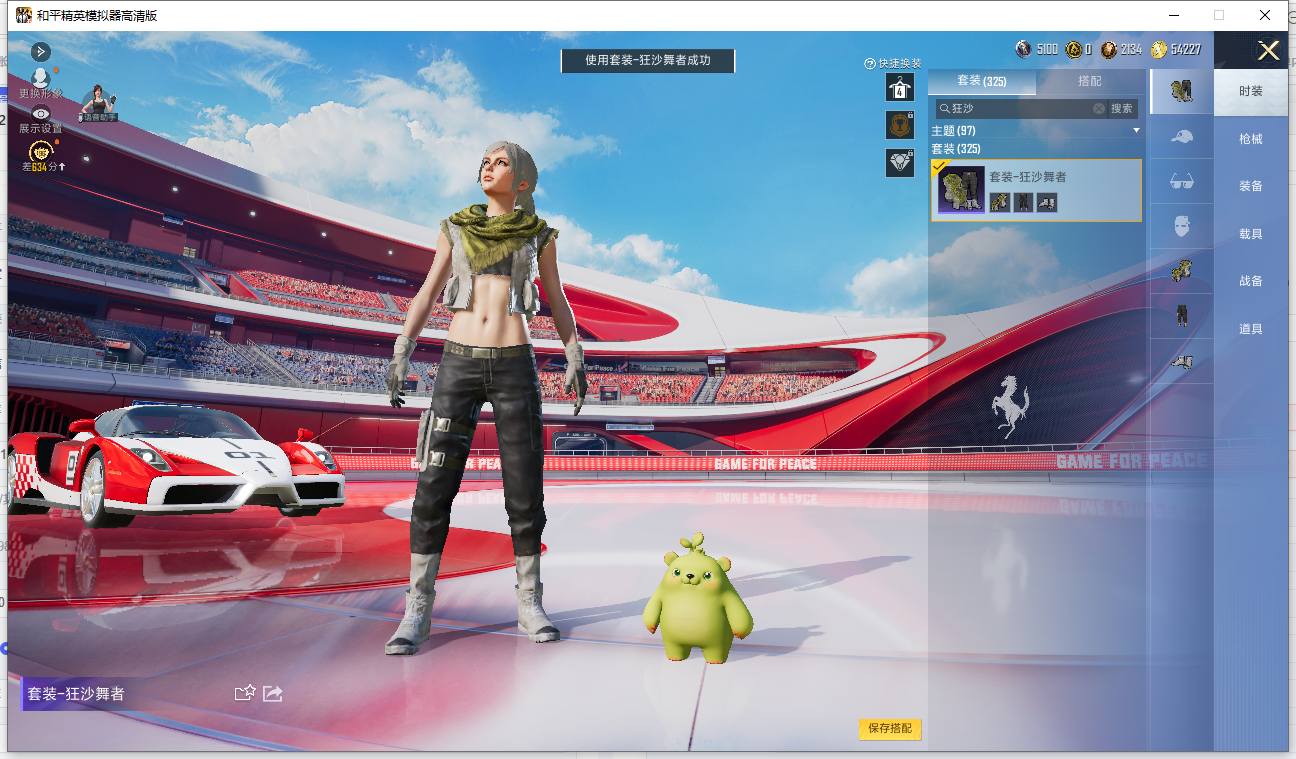Select the locked trophy outfit slot
1296x759 pixels.
(x=900, y=125)
